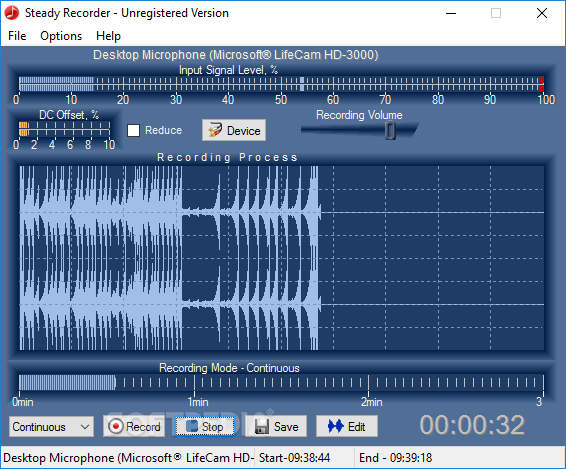
Task: Click the Desktop Microphone status bar text
Action: tap(128, 458)
